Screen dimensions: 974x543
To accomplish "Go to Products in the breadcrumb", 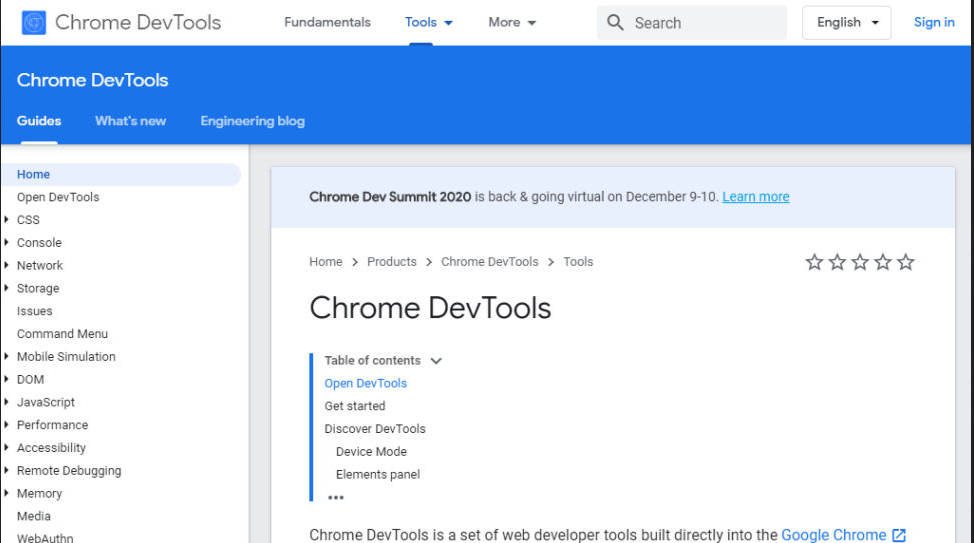I will click(x=391, y=262).
